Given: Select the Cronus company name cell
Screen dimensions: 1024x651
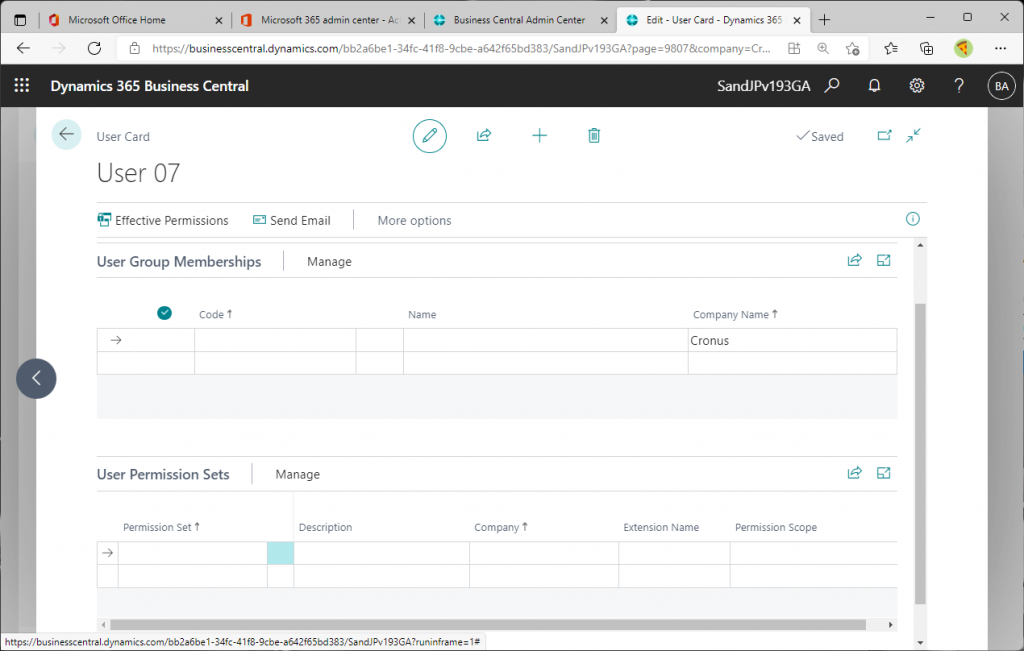Looking at the screenshot, I should pyautogui.click(x=792, y=340).
